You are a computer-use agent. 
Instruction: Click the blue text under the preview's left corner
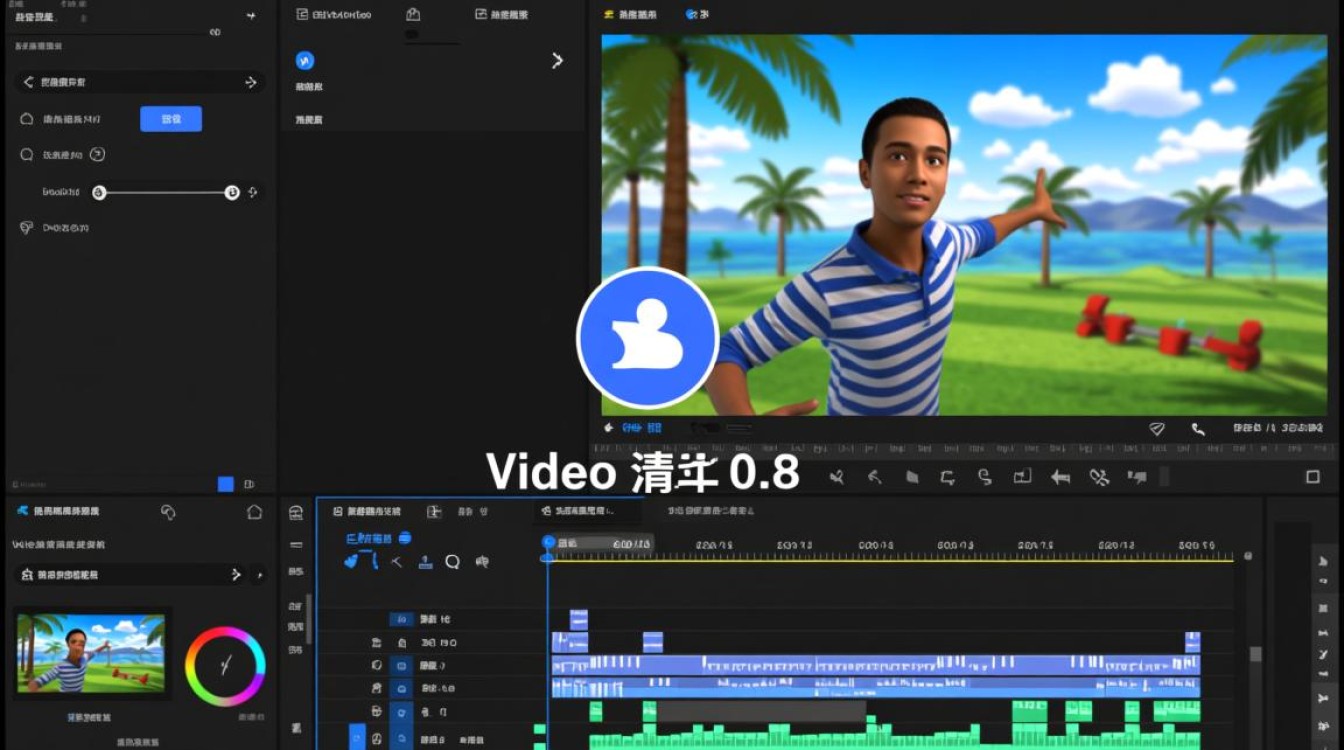point(641,427)
